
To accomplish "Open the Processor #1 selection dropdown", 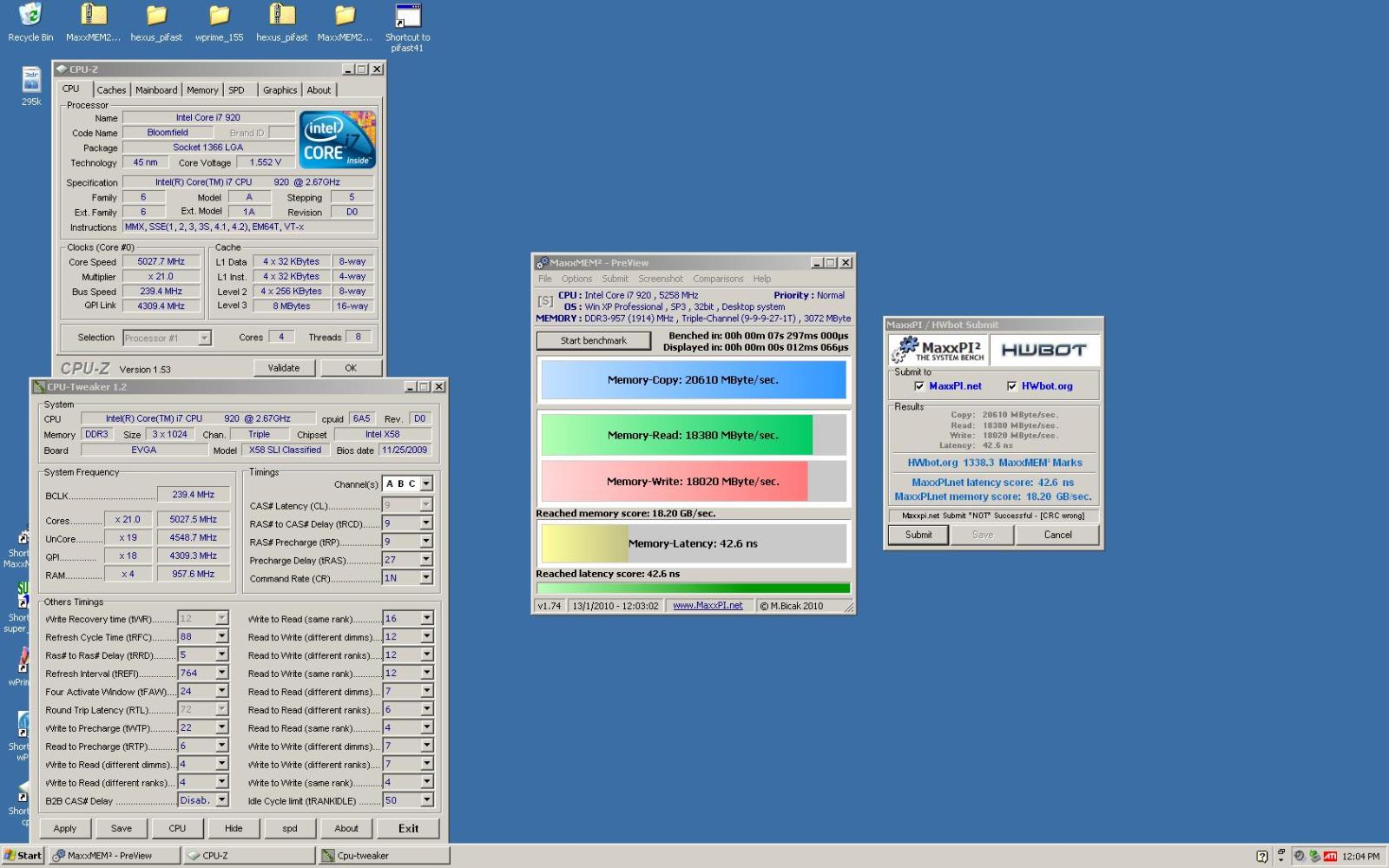I will 205,338.
